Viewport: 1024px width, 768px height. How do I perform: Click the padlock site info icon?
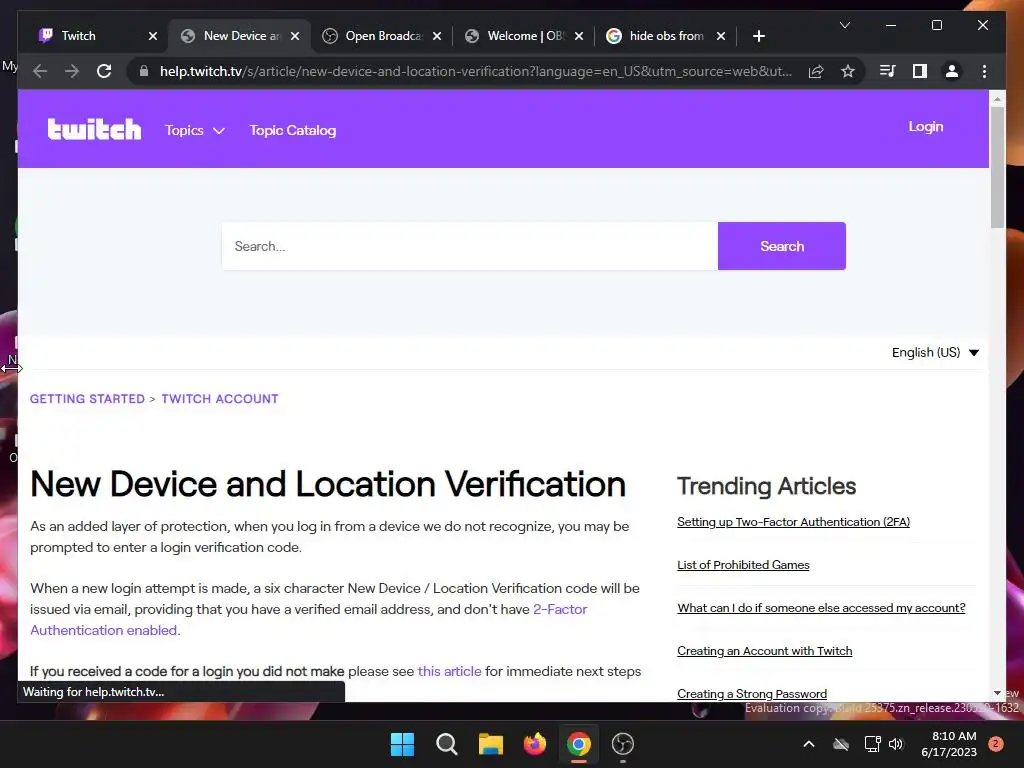tap(144, 71)
